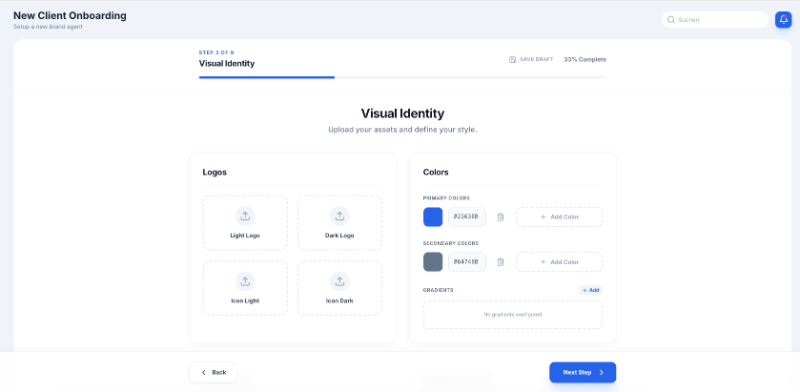Add a gradient

coord(590,290)
